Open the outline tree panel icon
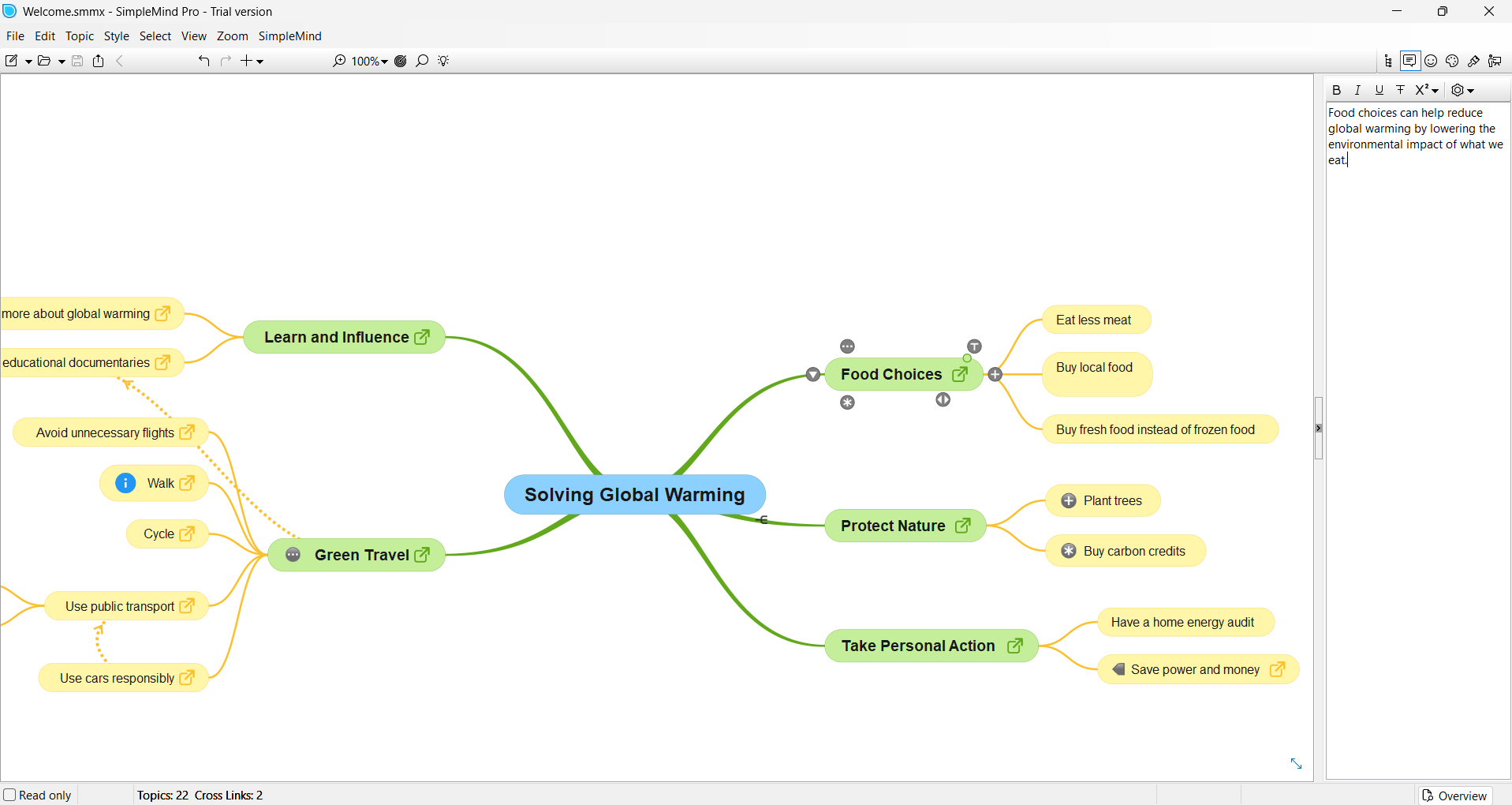The image size is (1512, 805). point(1388,61)
